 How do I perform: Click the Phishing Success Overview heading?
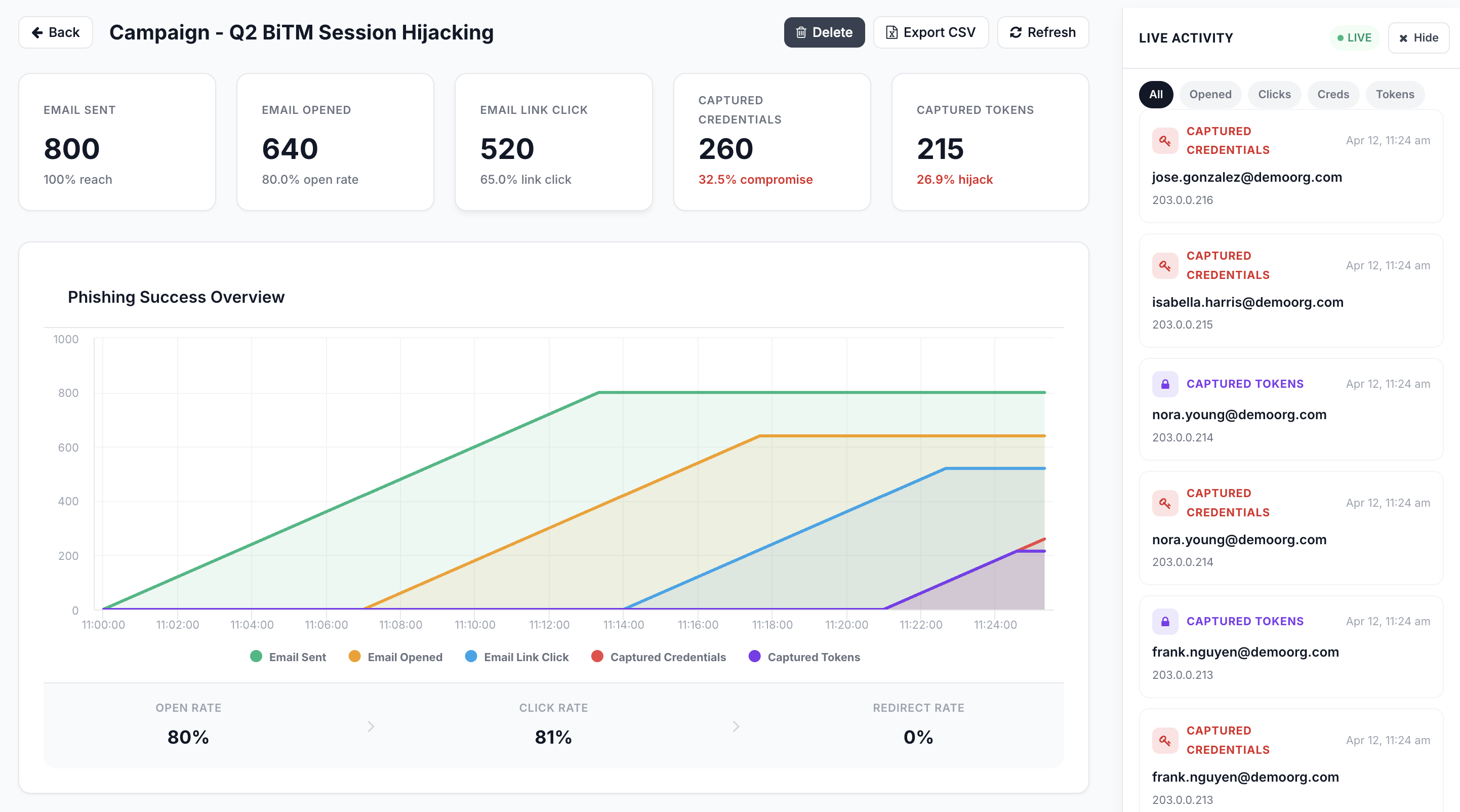coord(176,297)
